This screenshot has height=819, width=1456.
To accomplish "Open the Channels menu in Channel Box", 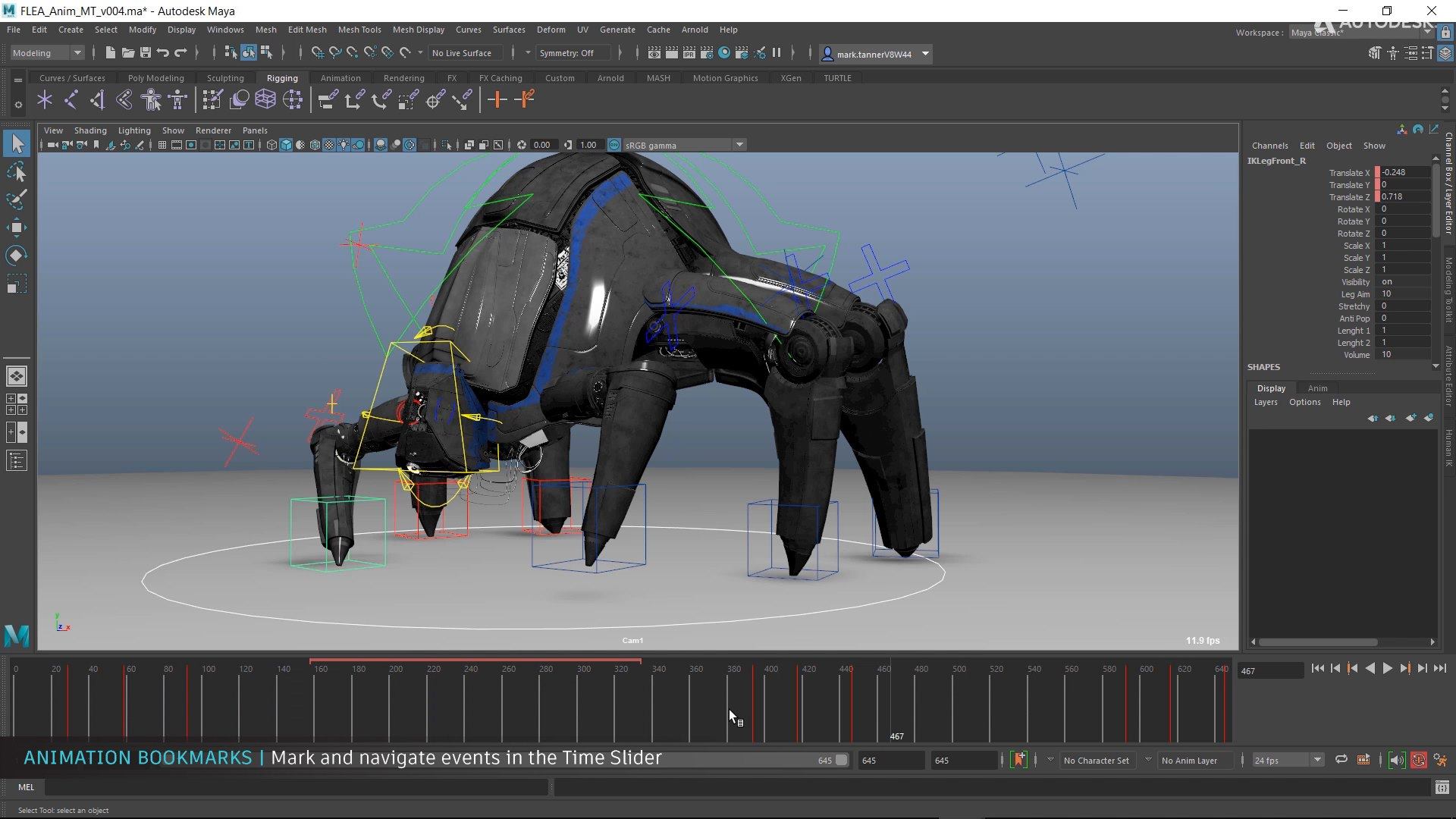I will point(1269,146).
